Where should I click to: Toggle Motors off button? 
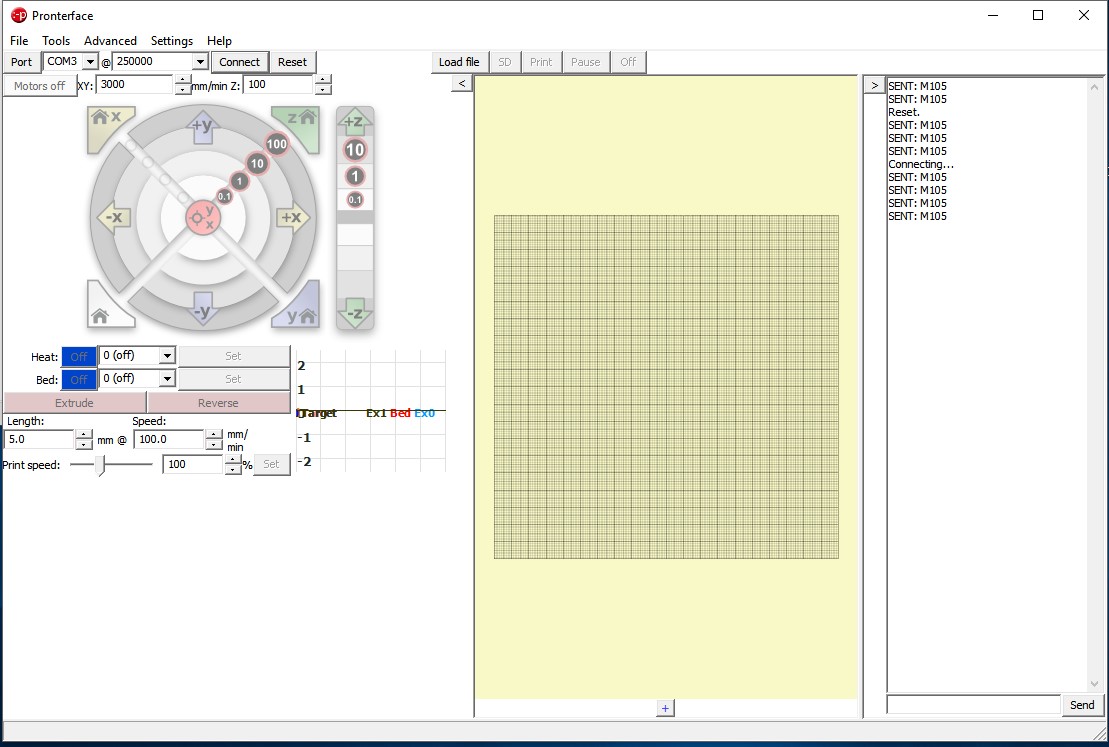pyautogui.click(x=40, y=86)
